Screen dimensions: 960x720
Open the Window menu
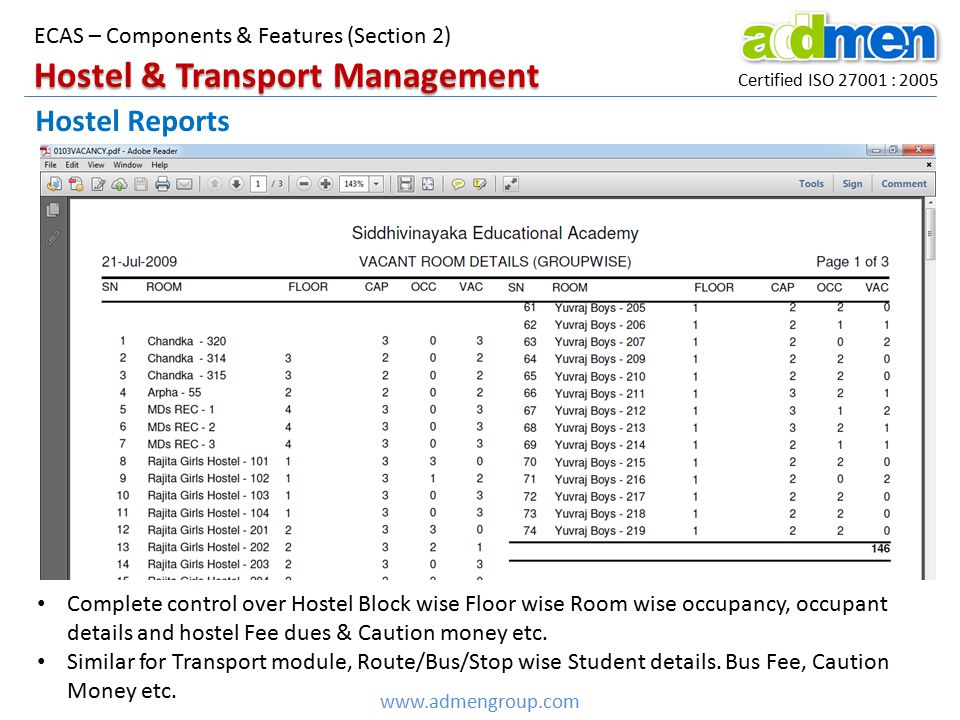click(x=127, y=165)
